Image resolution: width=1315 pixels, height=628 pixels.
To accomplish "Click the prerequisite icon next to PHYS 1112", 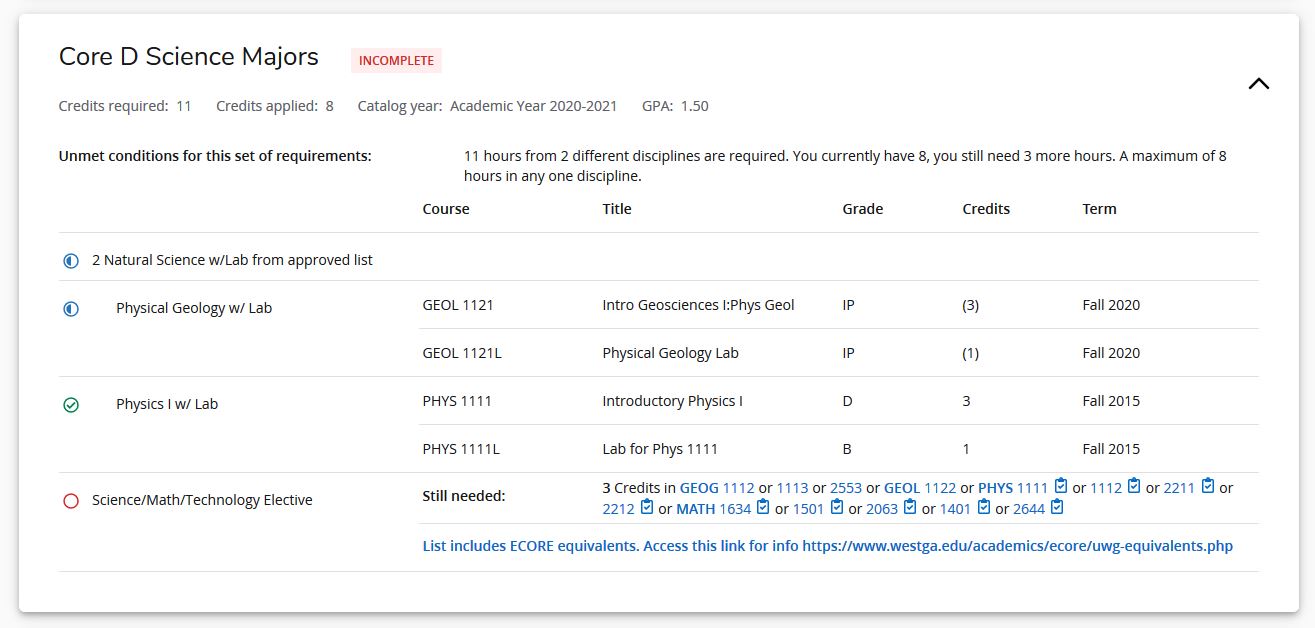I will 1134,487.
